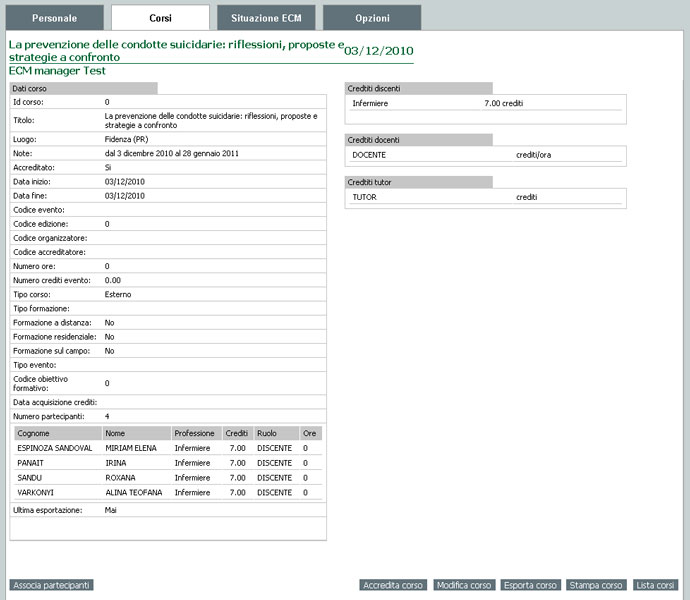Screen dimensions: 690x600
Task: Open the Situazione ECM tab
Action: point(266,18)
